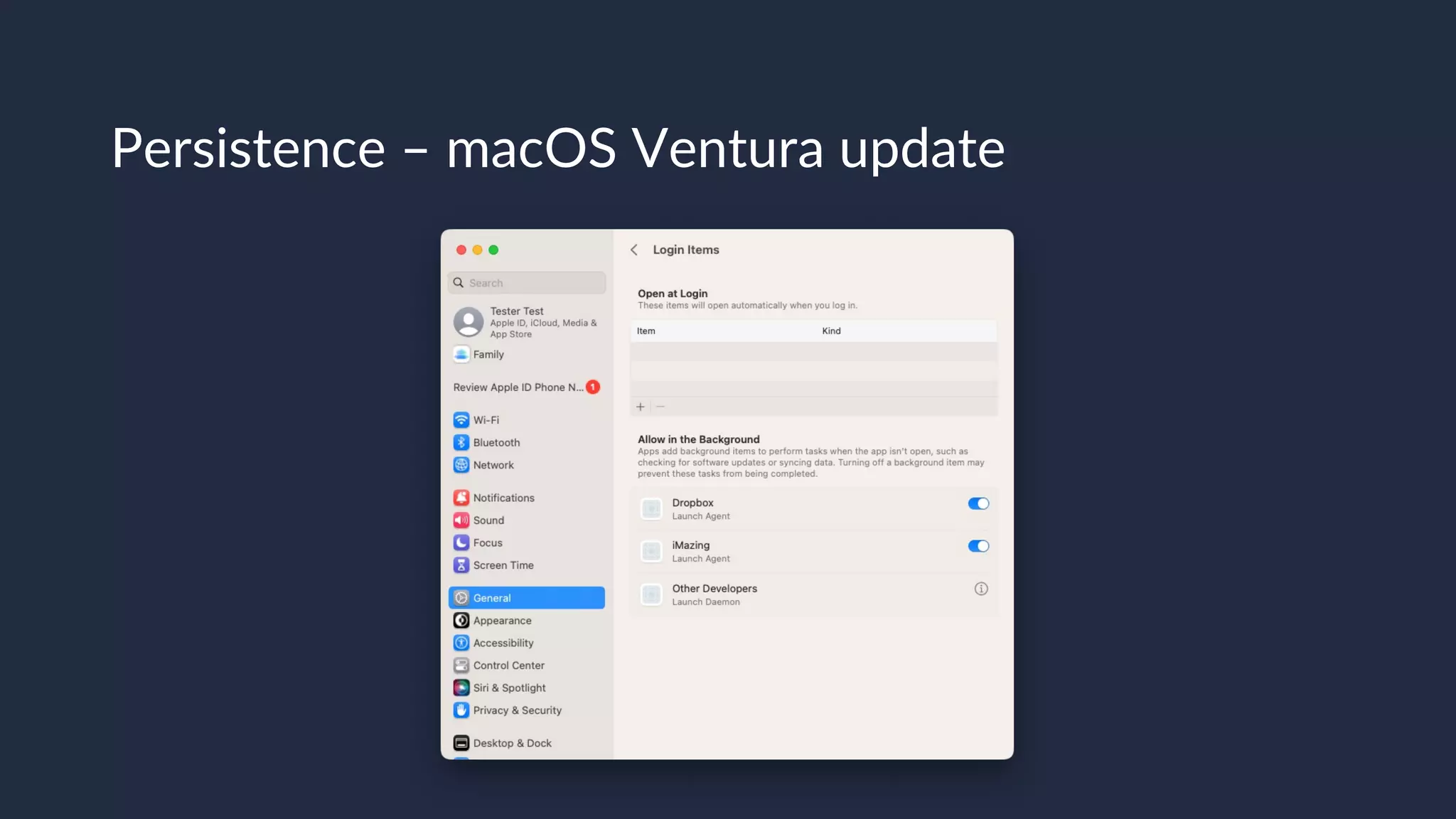Screen dimensions: 1456x819
Task: Click the Appearance icon
Action: point(461,621)
